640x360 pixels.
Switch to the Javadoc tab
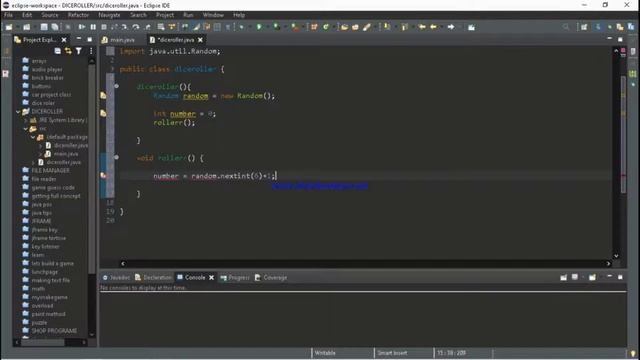[116, 278]
